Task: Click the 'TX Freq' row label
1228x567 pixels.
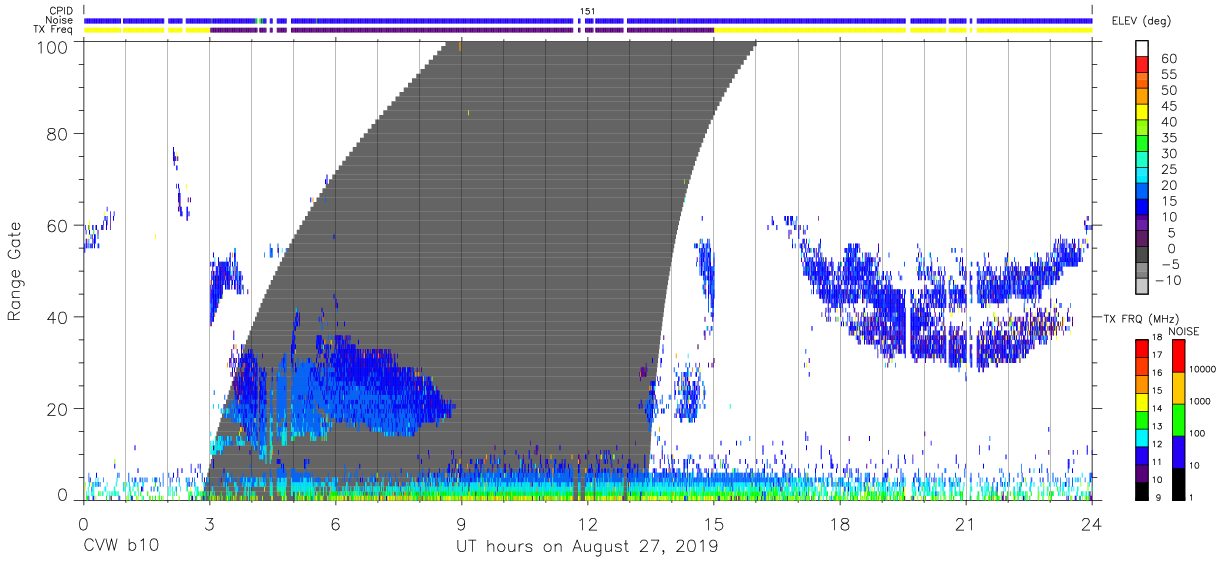Action: point(54,29)
